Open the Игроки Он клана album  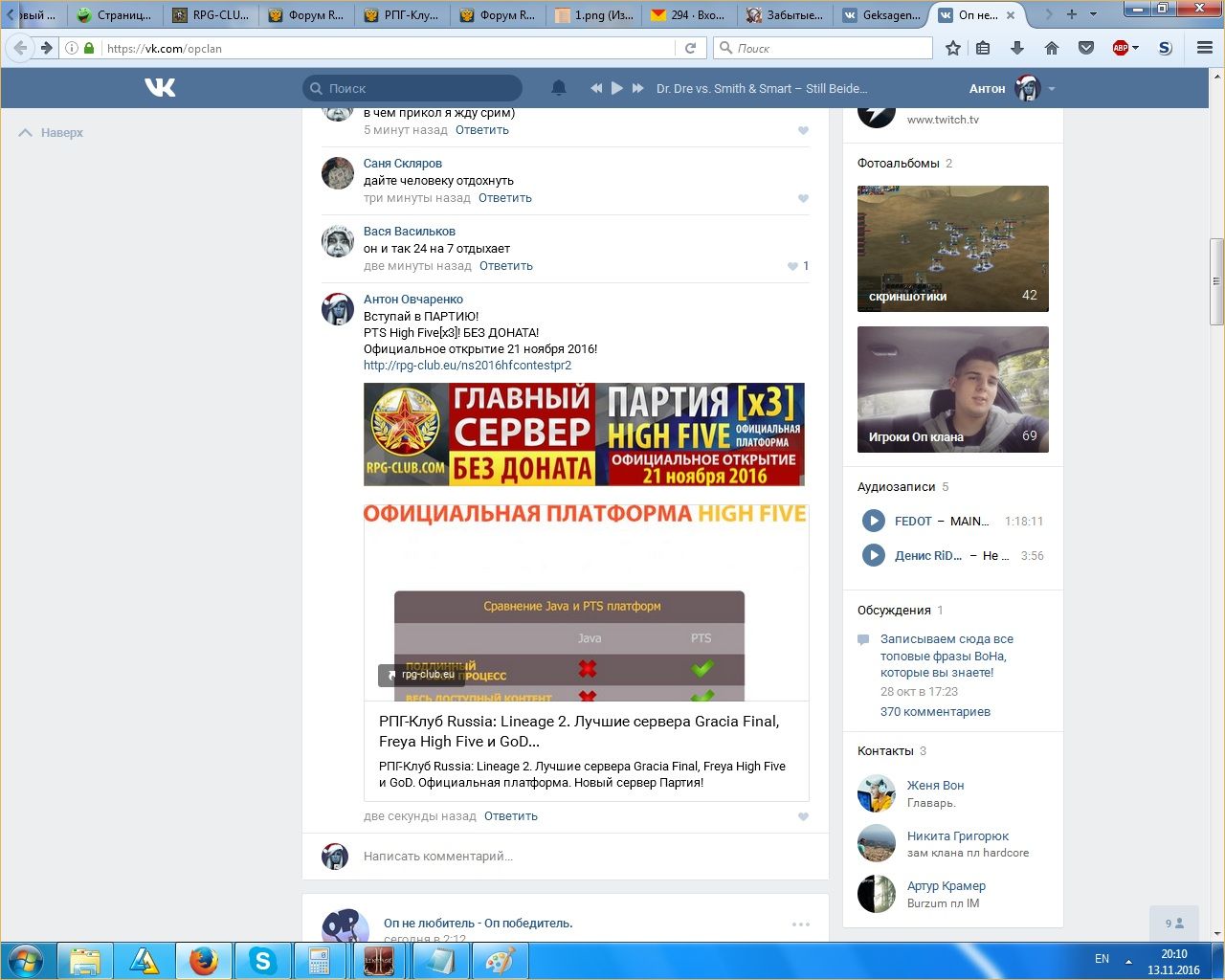pos(953,390)
